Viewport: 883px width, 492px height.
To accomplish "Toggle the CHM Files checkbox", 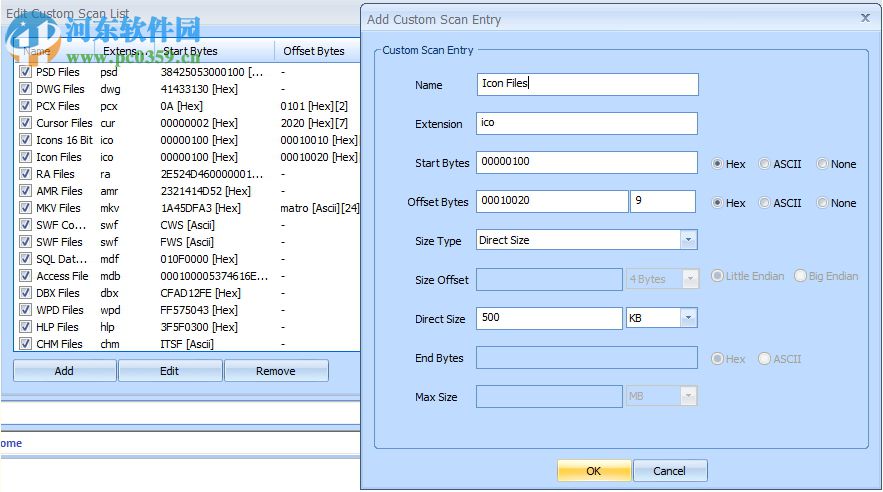I will 25,343.
